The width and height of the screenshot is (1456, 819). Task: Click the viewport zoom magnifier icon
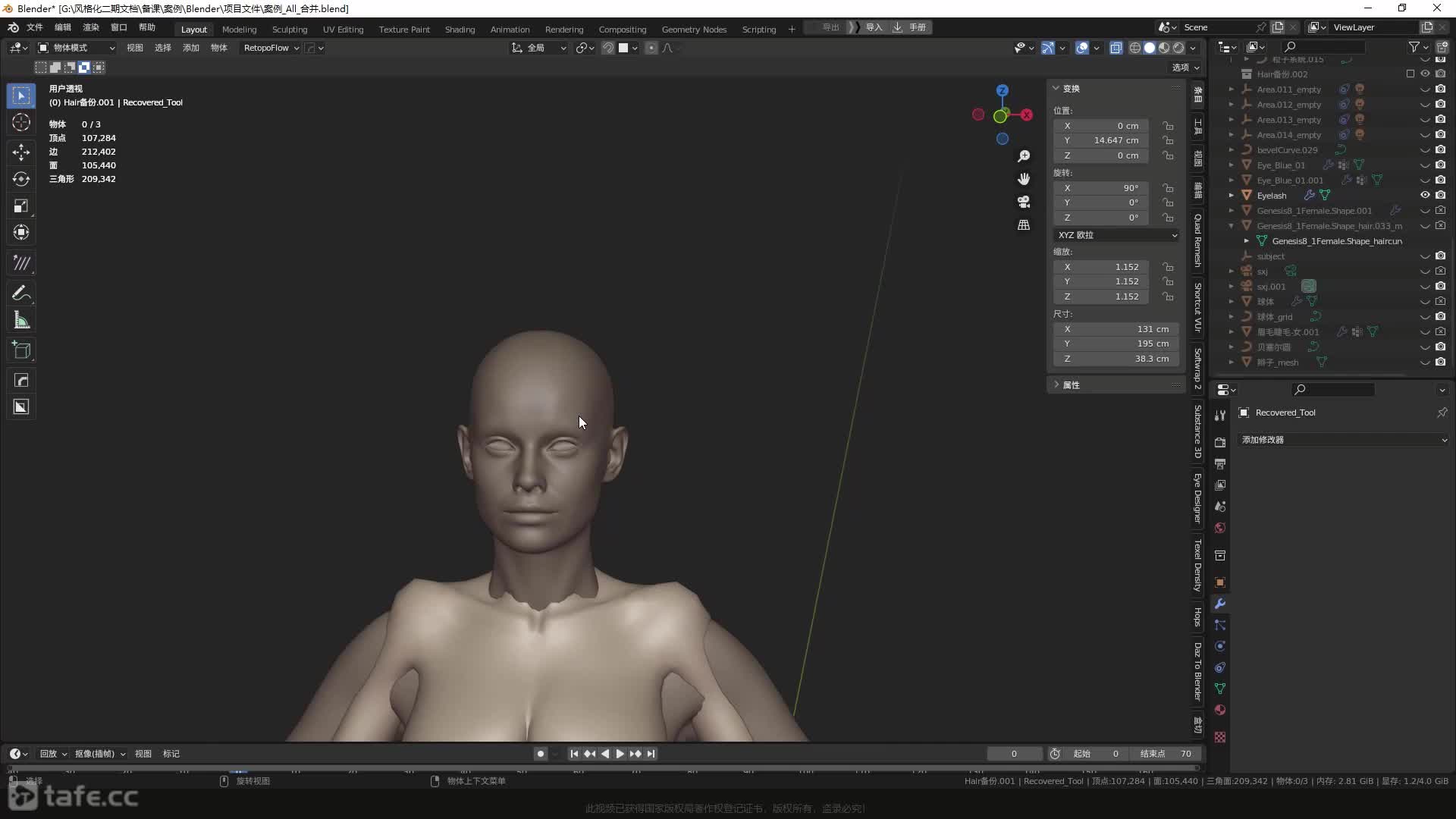(1024, 156)
